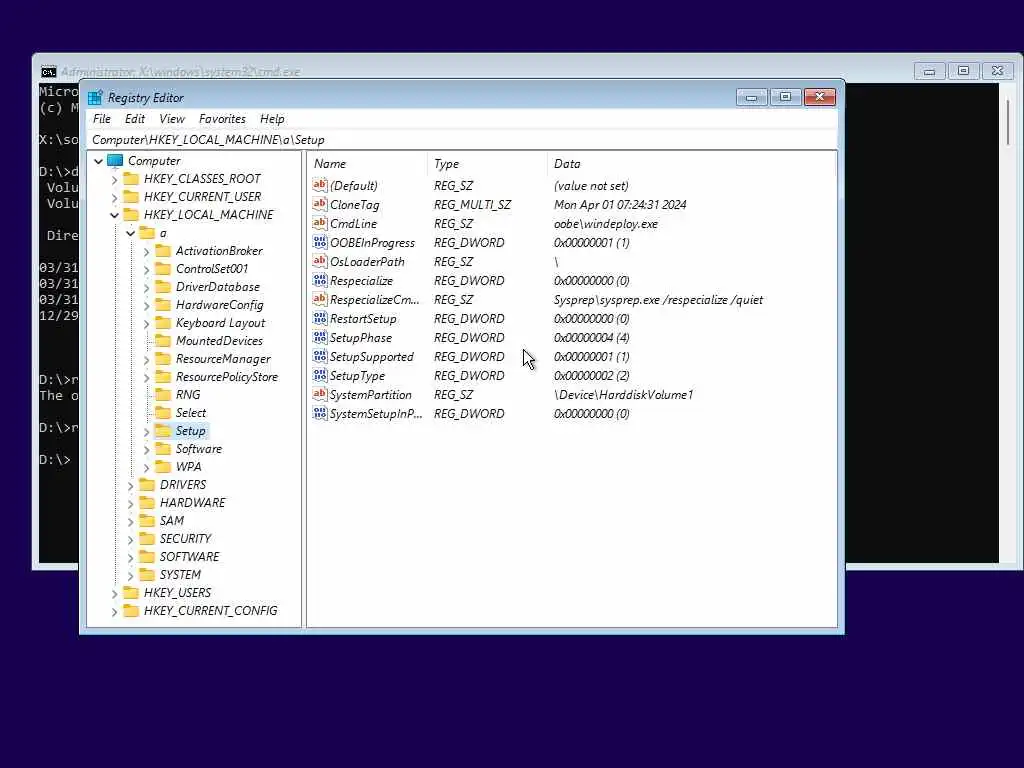Click the (Default) string value icon

319,185
